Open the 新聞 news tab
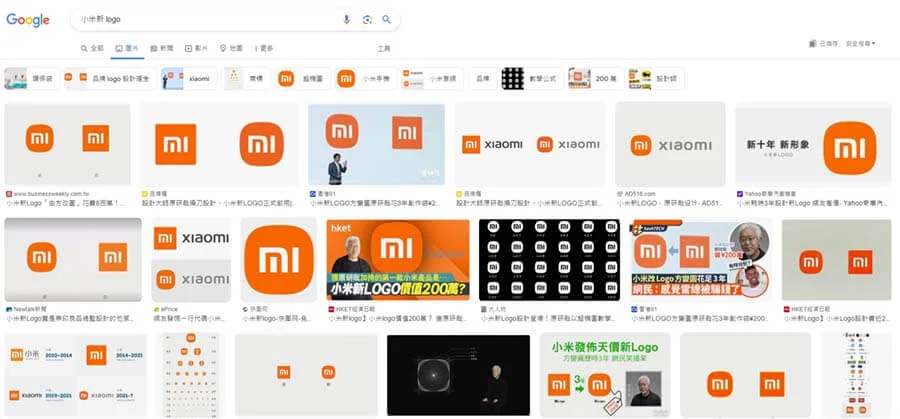 tap(162, 48)
